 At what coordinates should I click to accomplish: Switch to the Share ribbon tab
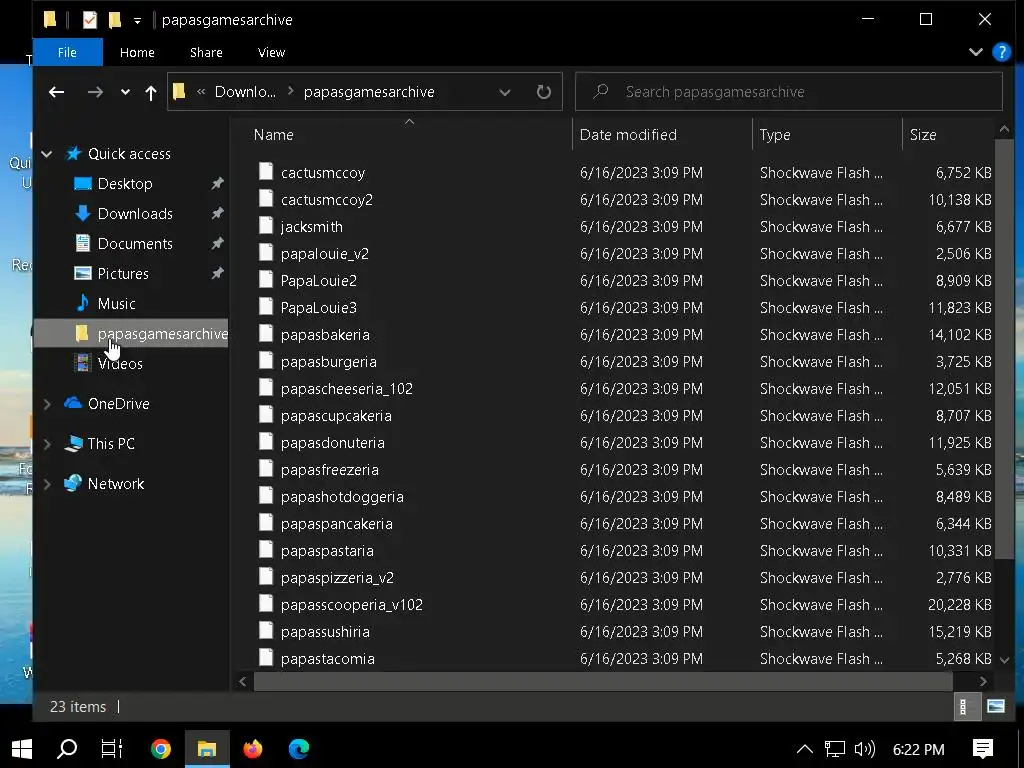pyautogui.click(x=206, y=52)
